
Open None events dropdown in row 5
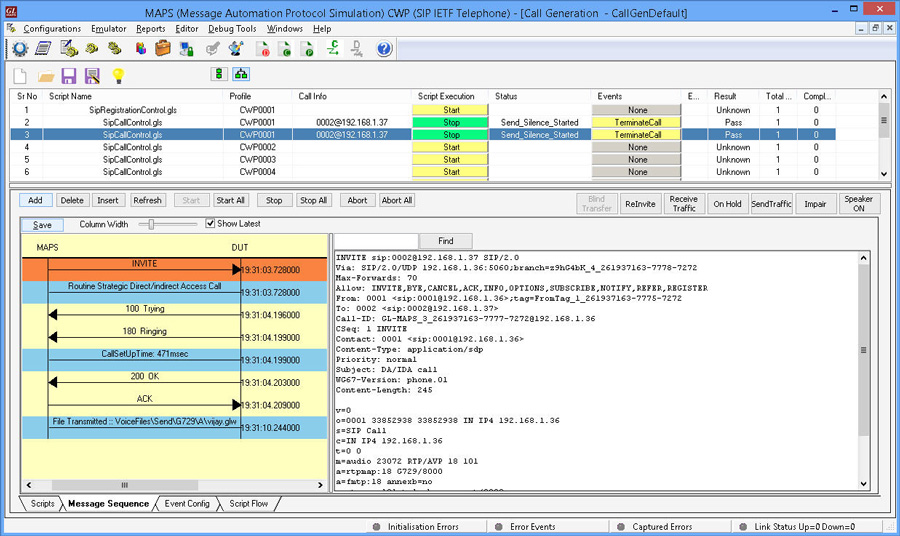point(637,160)
